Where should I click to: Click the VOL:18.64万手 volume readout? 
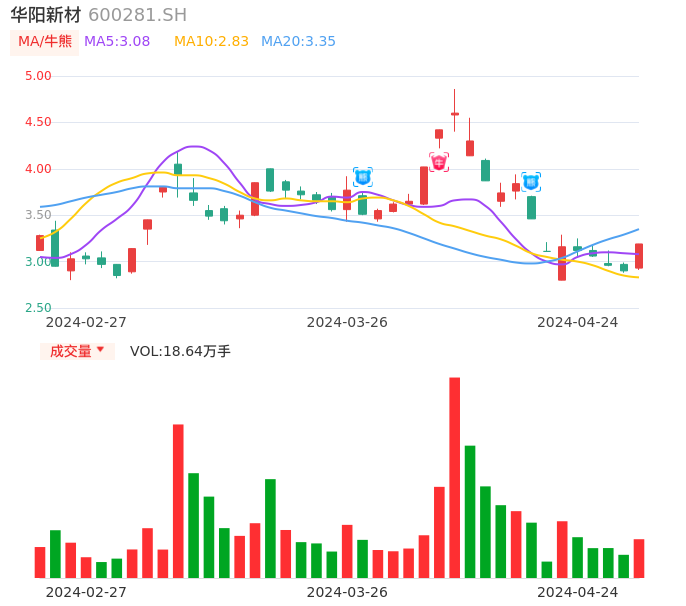tap(180, 351)
